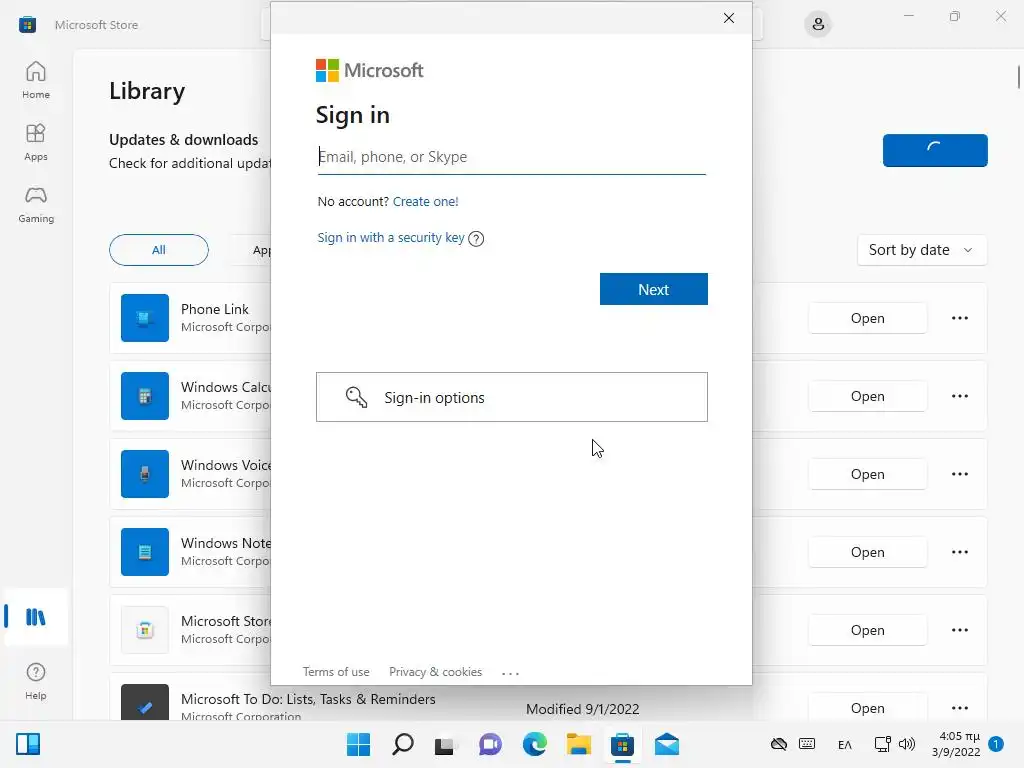Open Terms of use link
The width and height of the screenshot is (1024, 768).
coord(336,672)
